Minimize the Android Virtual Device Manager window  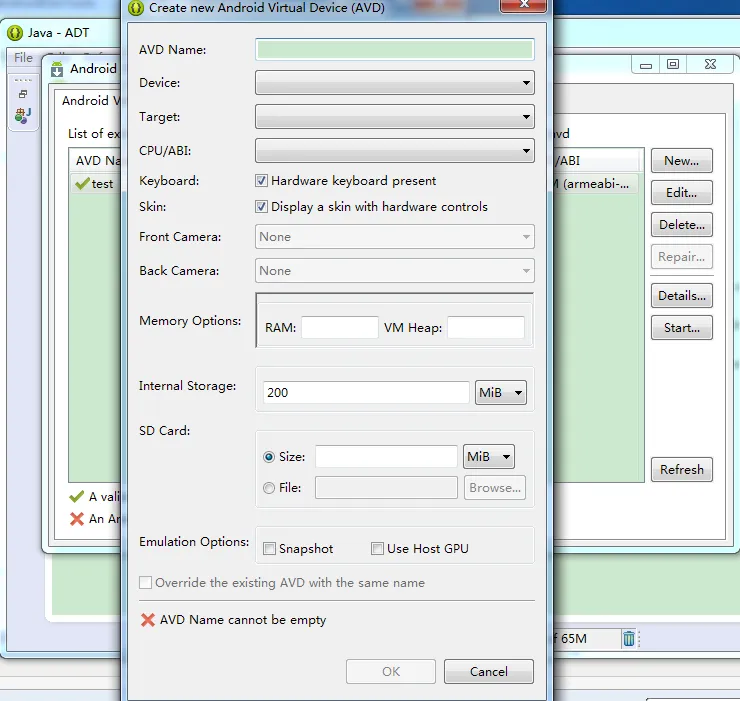tap(646, 65)
